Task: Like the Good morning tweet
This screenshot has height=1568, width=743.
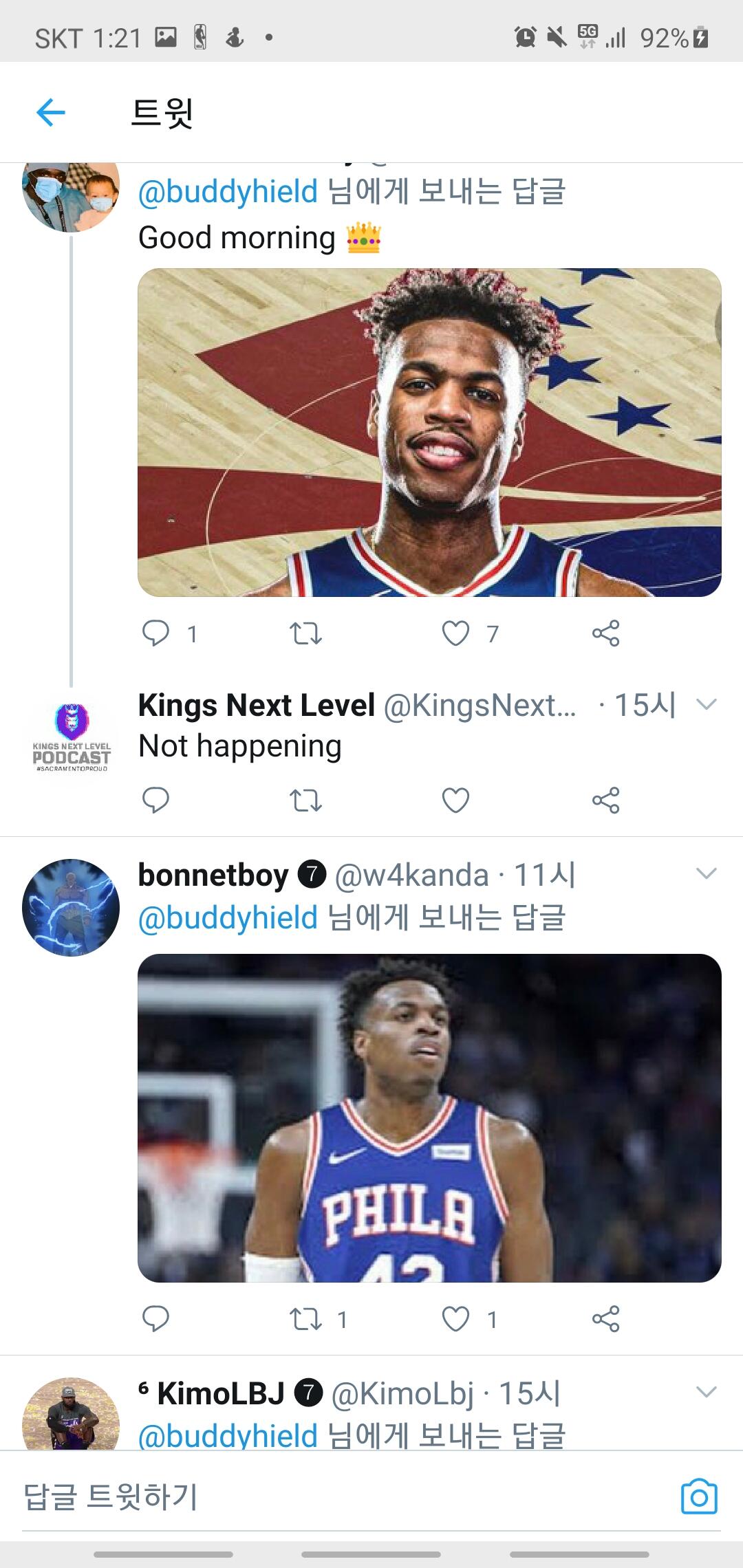Action: (x=455, y=633)
